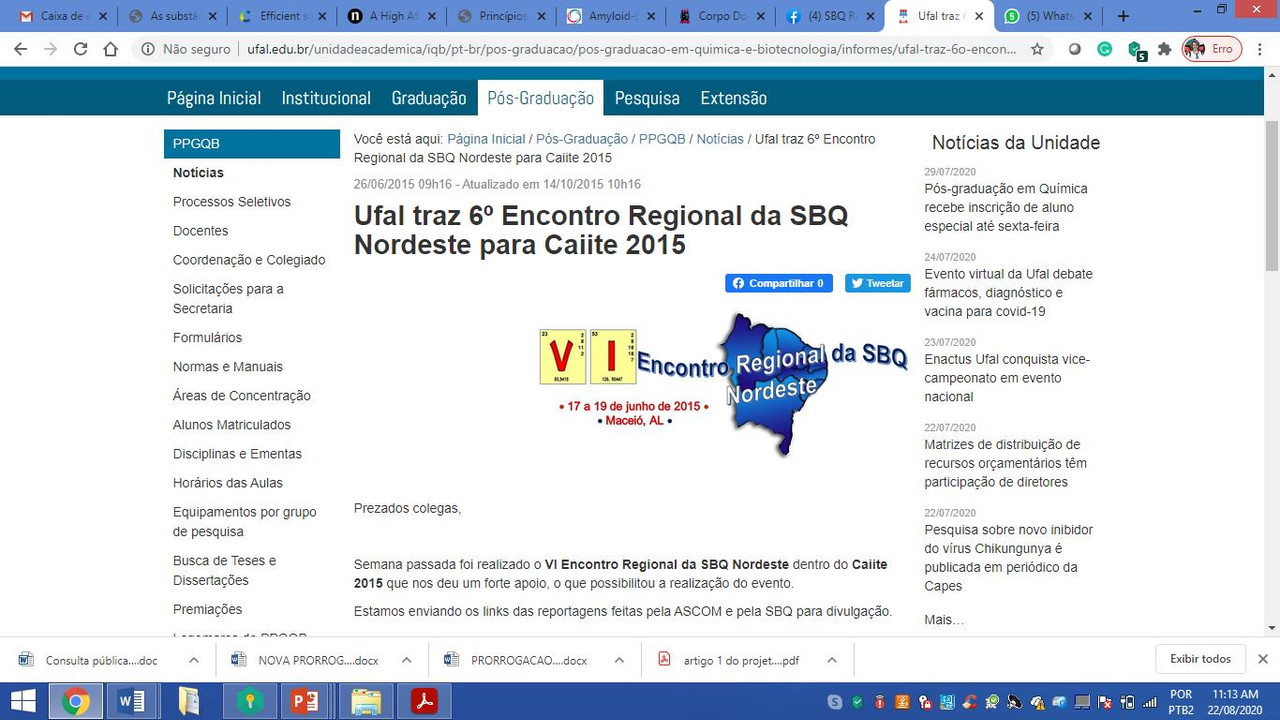Open the Kaspersky extension with badge 5
This screenshot has height=720, width=1280.
coord(1136,50)
